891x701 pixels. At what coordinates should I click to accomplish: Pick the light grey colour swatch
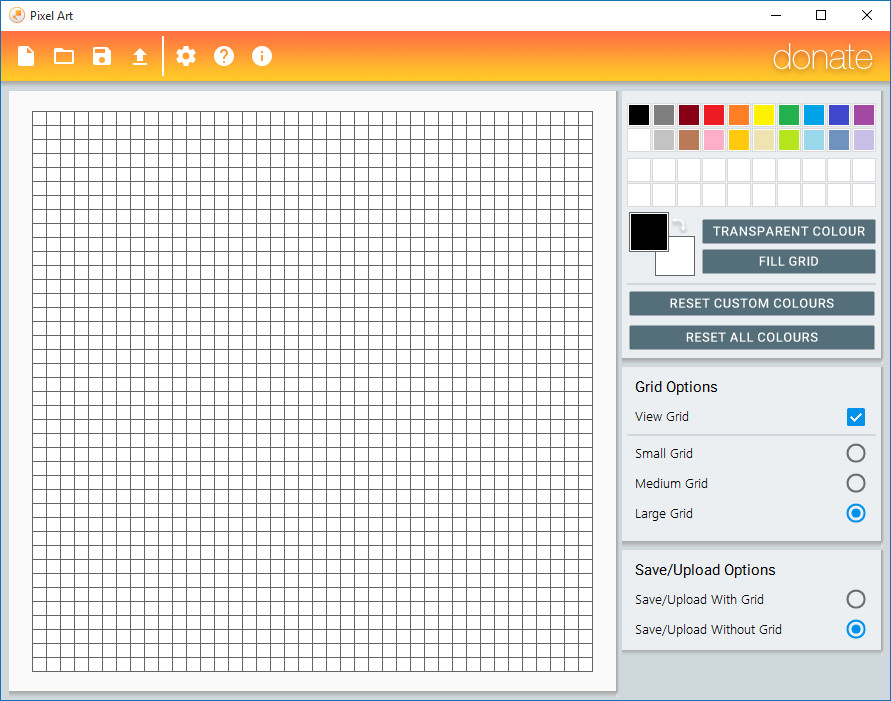(x=664, y=140)
